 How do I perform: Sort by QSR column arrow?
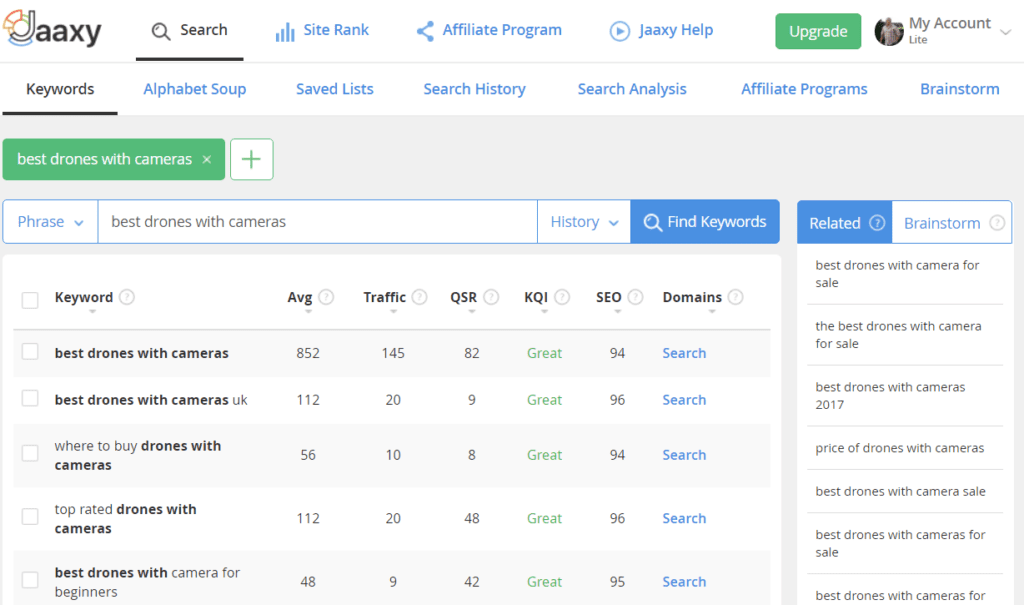pos(472,312)
